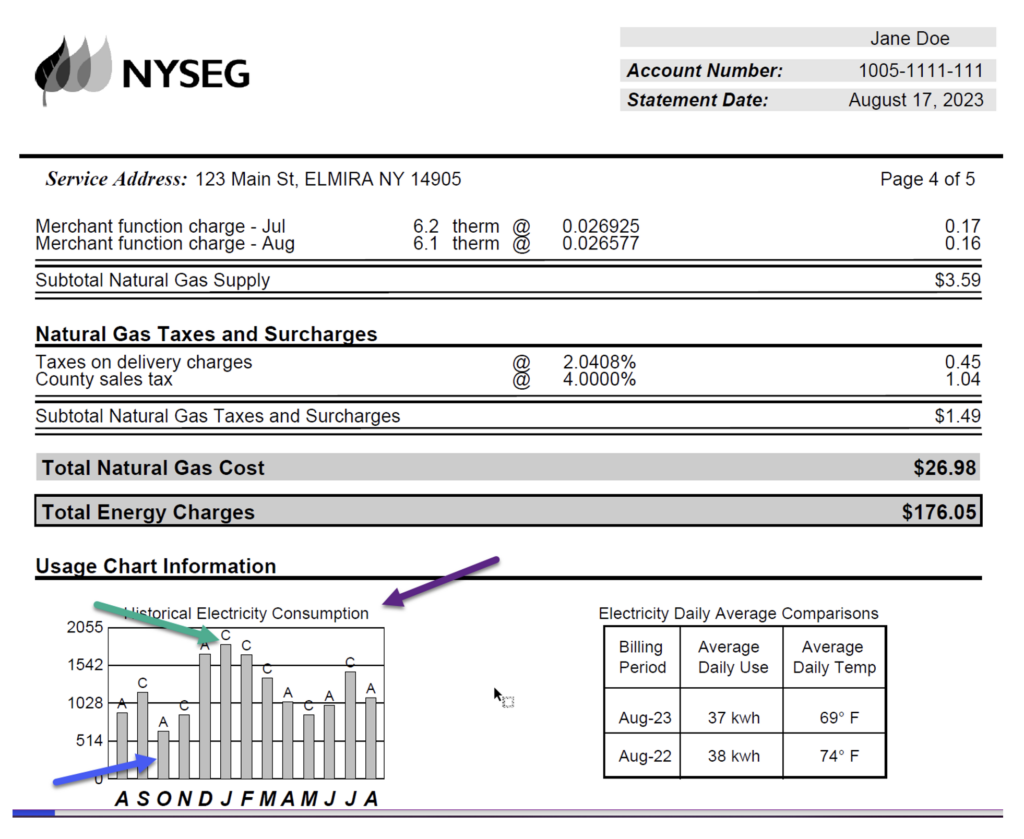Select the customer name Jane Doe

pos(909,39)
